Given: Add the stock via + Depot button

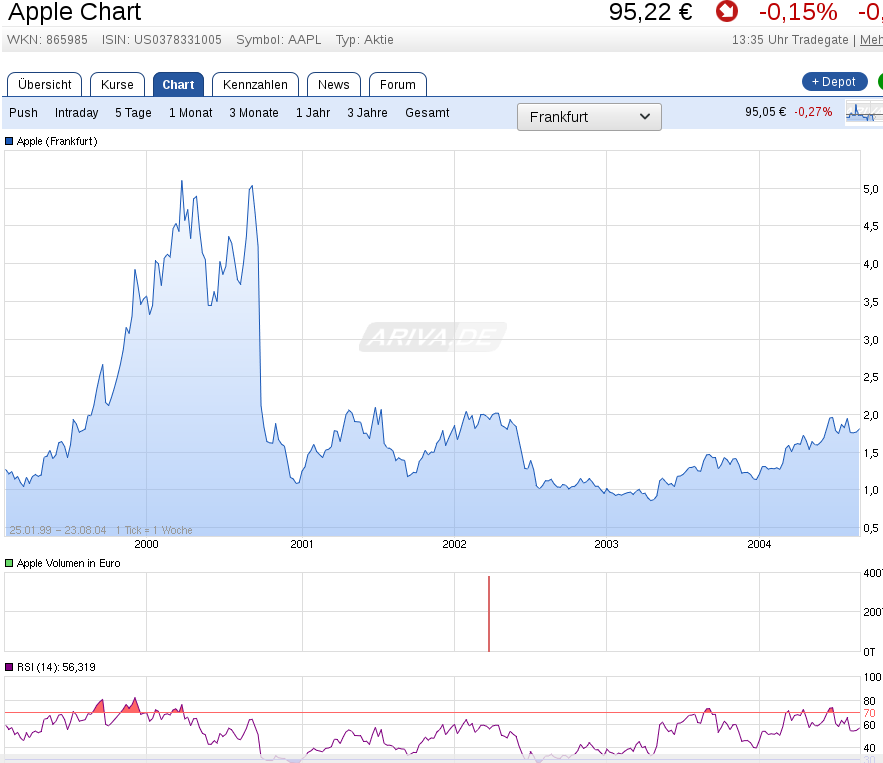Looking at the screenshot, I should click(834, 81).
